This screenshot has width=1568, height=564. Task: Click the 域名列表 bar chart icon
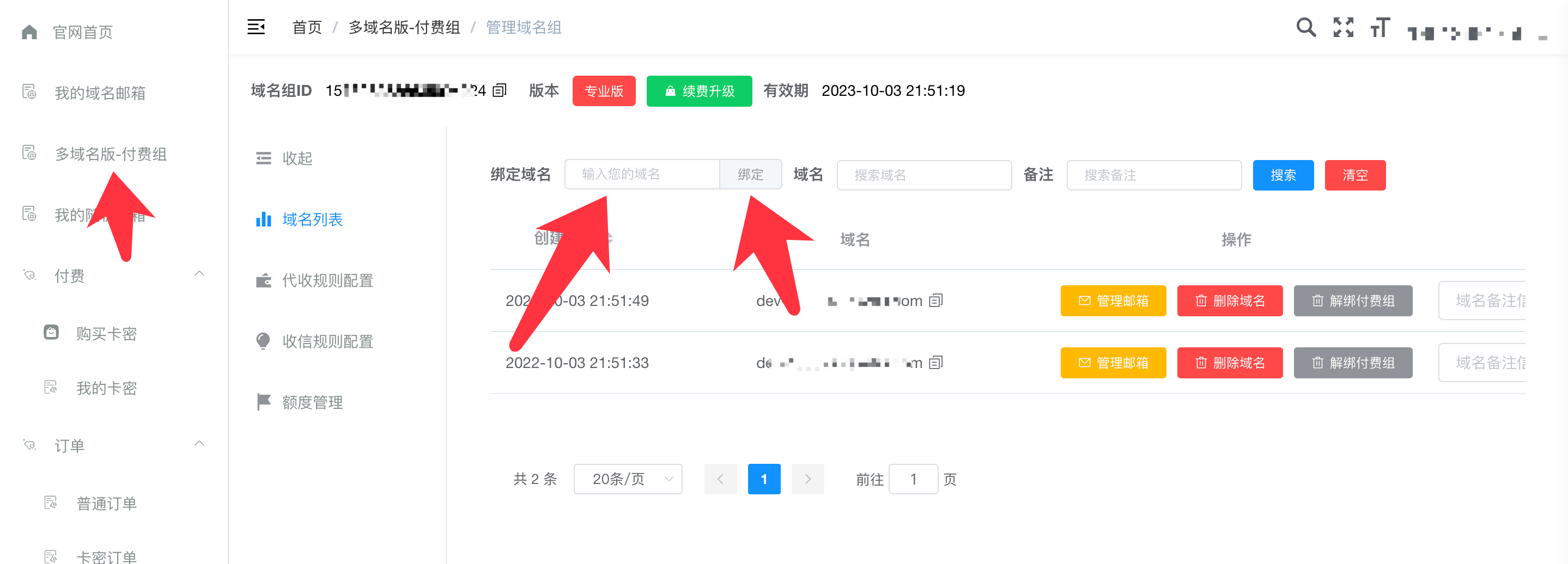[x=264, y=219]
